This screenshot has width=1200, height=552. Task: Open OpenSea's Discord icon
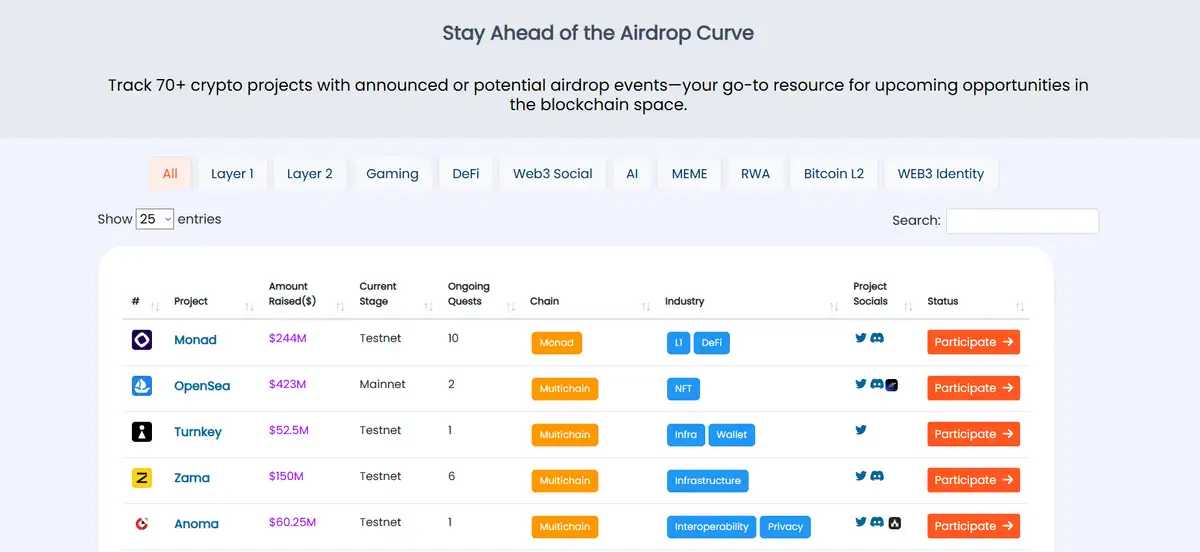(876, 384)
